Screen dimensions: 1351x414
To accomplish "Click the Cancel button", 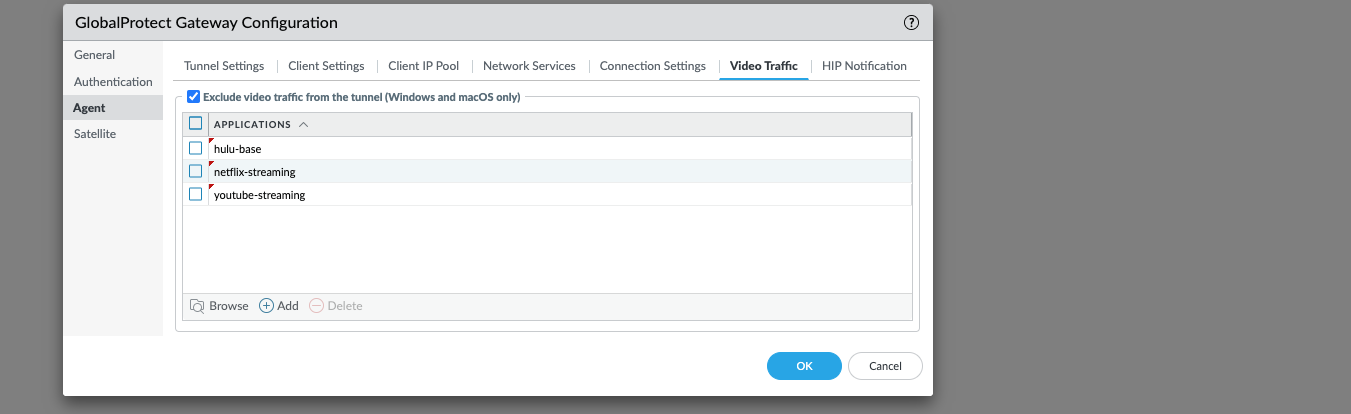I will [885, 366].
